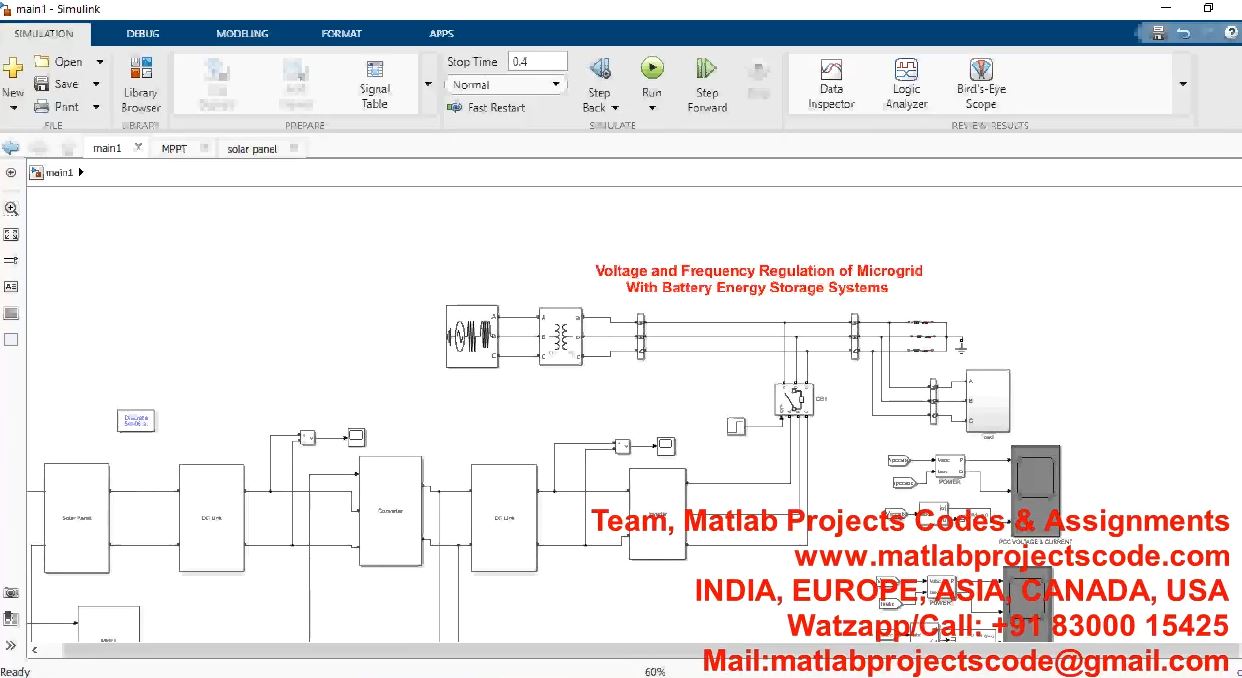Open the solar panel model tab
This screenshot has height=678, width=1242.
coord(252,149)
